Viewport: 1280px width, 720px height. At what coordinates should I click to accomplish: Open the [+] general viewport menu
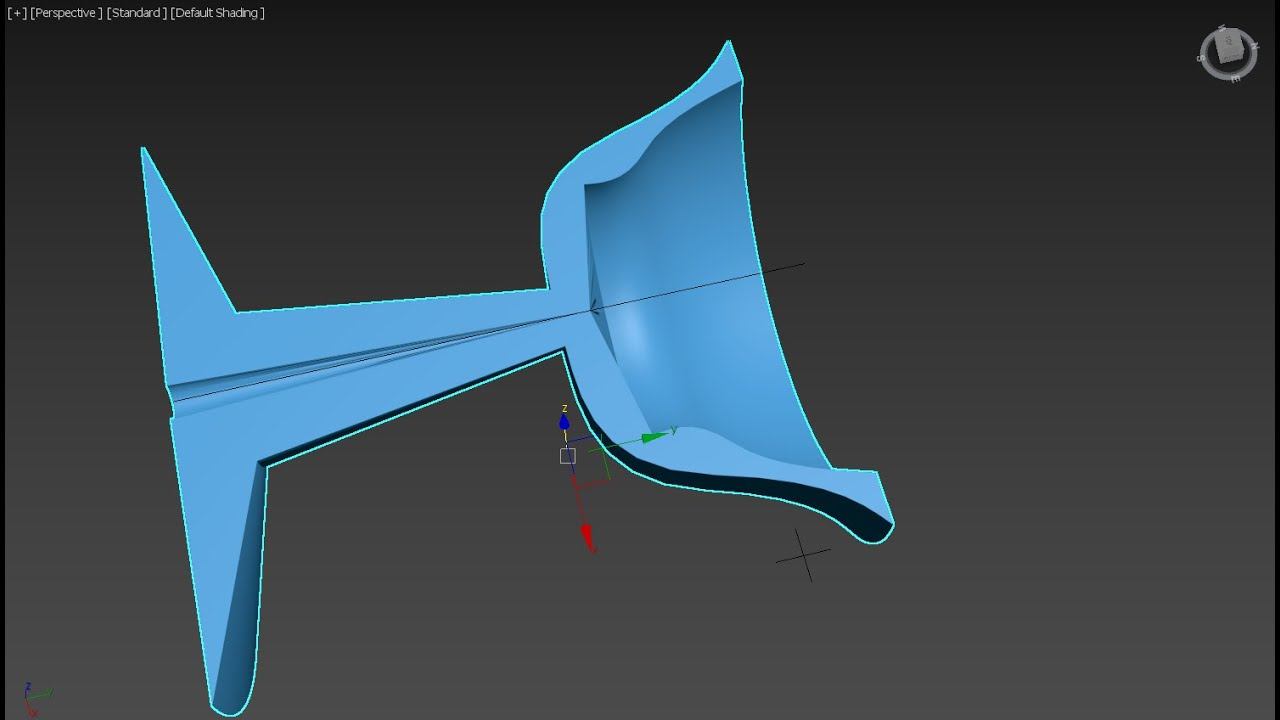[x=16, y=13]
